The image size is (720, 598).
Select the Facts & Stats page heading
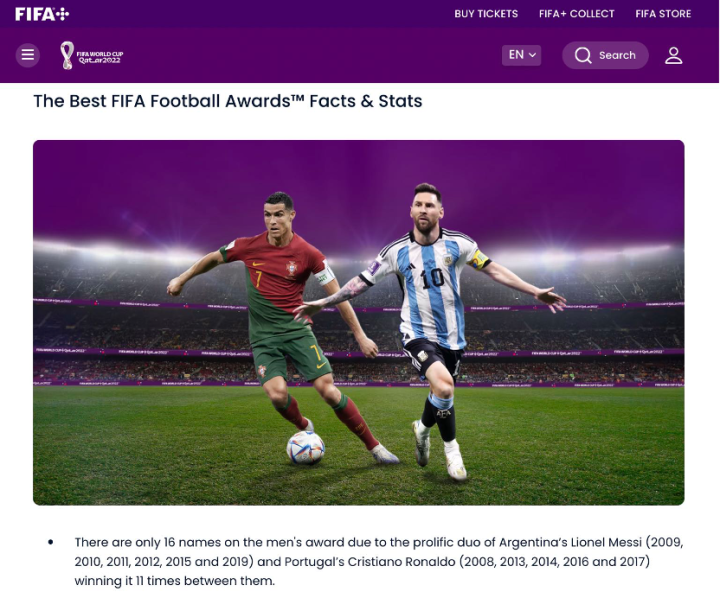point(228,101)
